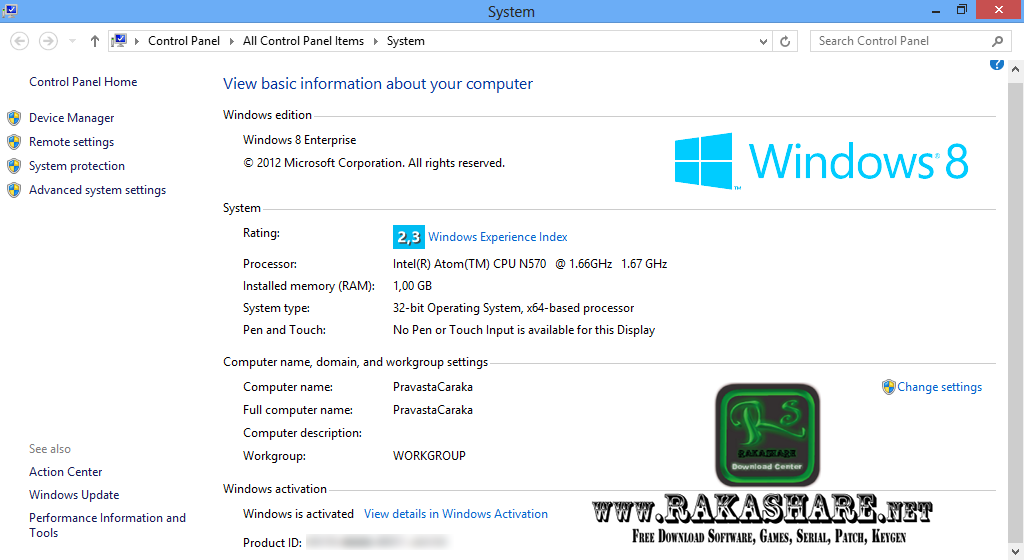Select All Control Panel Items breadcrumb
The image size is (1024, 560).
tap(303, 41)
